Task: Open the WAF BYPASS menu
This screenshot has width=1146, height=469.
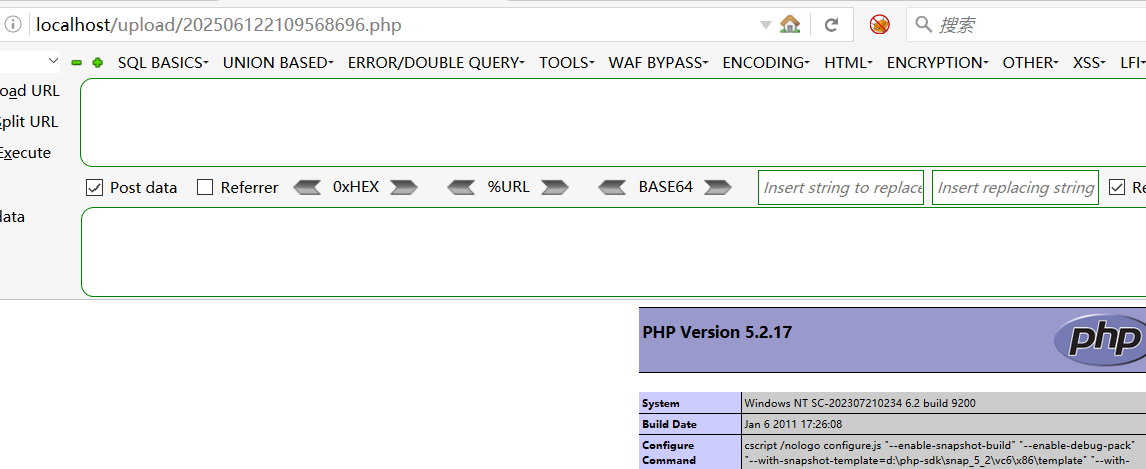Action: pyautogui.click(x=658, y=63)
